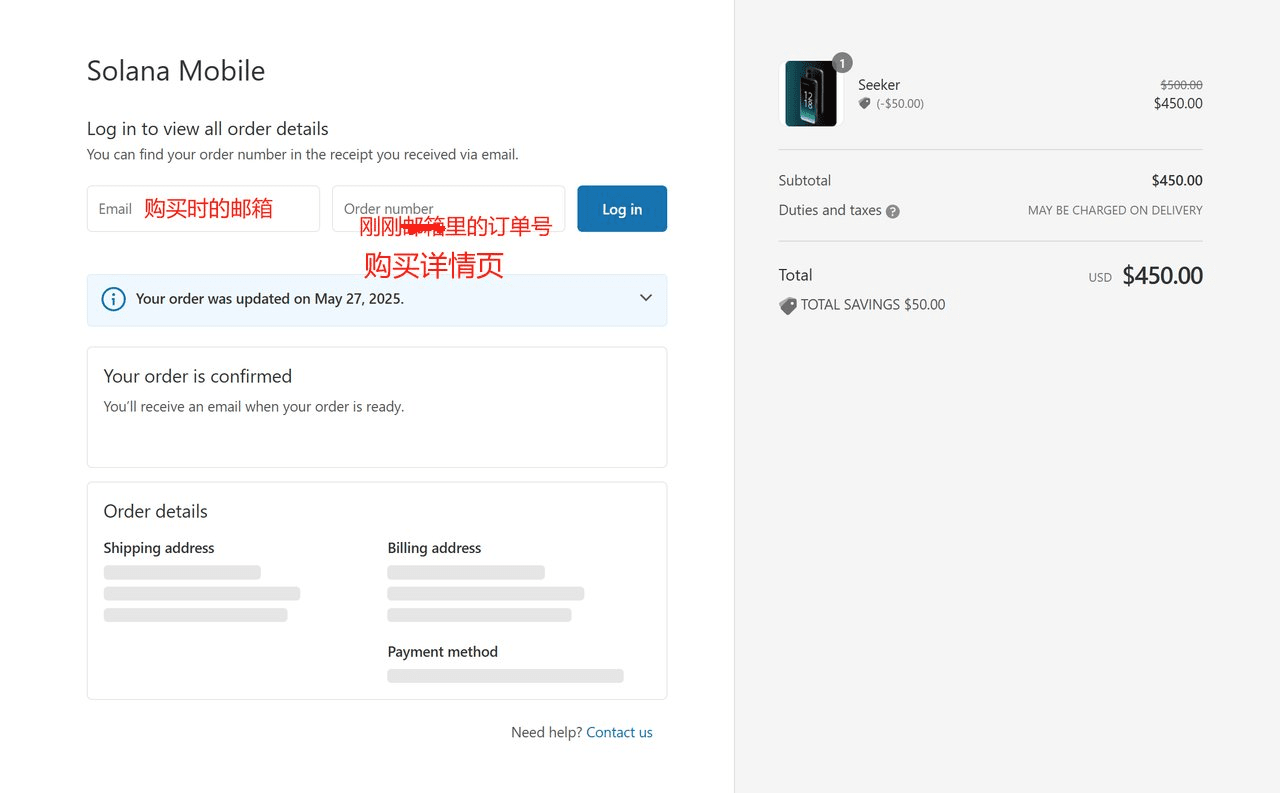Screen dimensions: 1280x793
Task: Click the '(-$50.00)' discount text
Action: [900, 104]
